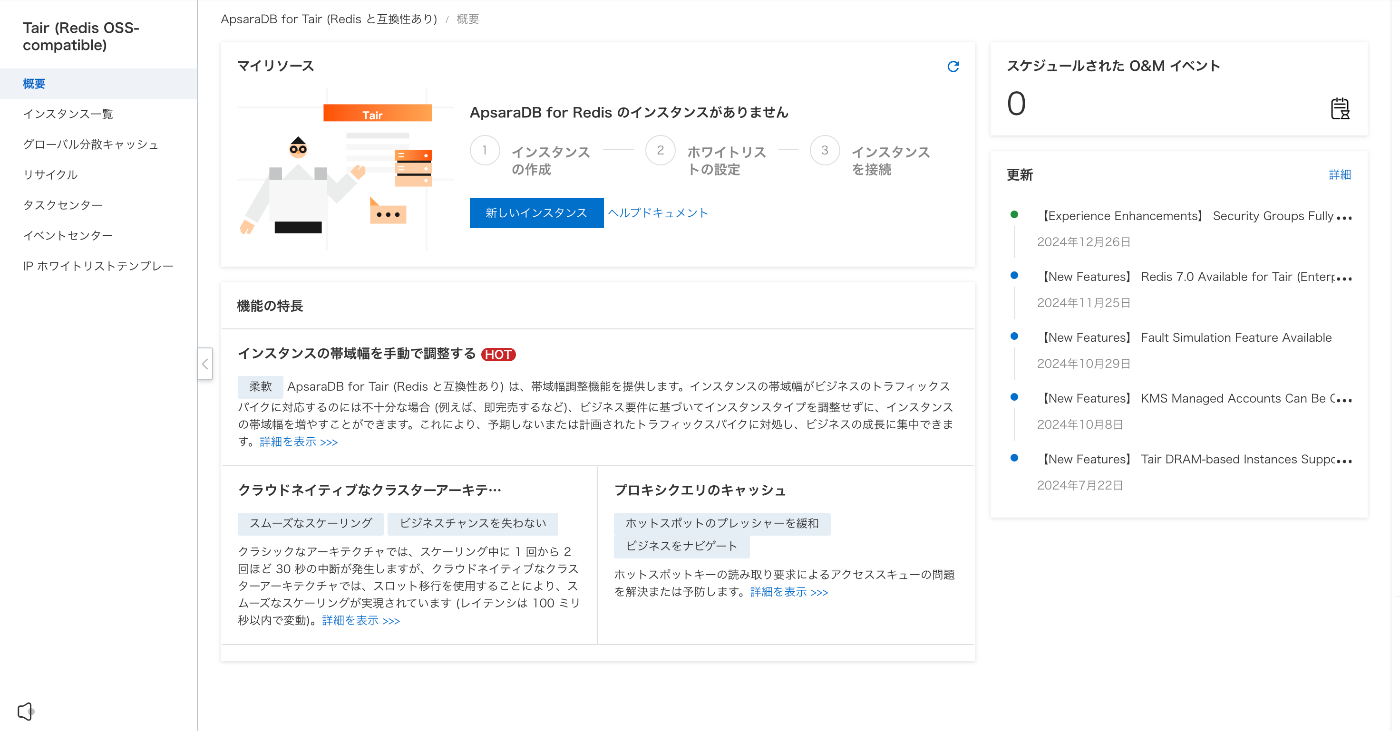
Task: Click the 新しいインスタンス button
Action: point(537,213)
